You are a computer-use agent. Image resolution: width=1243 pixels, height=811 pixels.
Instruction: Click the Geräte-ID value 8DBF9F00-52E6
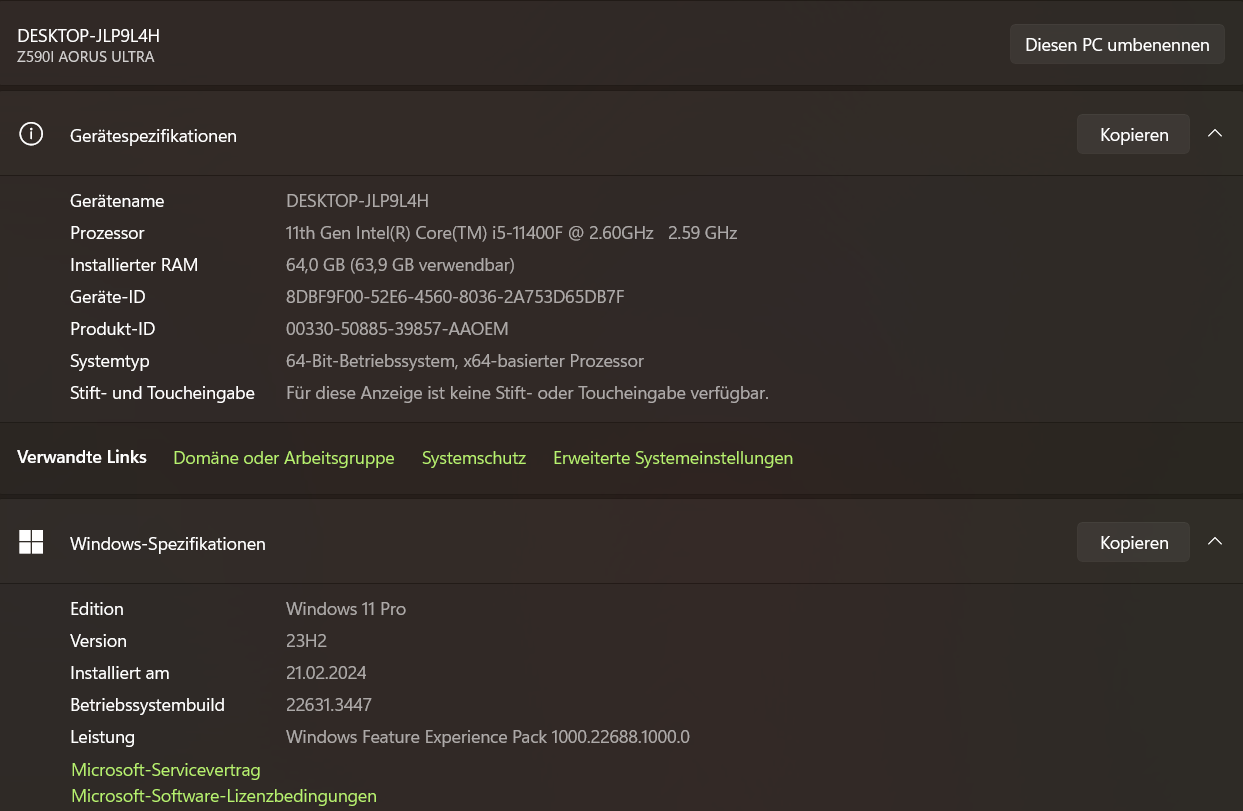point(455,297)
